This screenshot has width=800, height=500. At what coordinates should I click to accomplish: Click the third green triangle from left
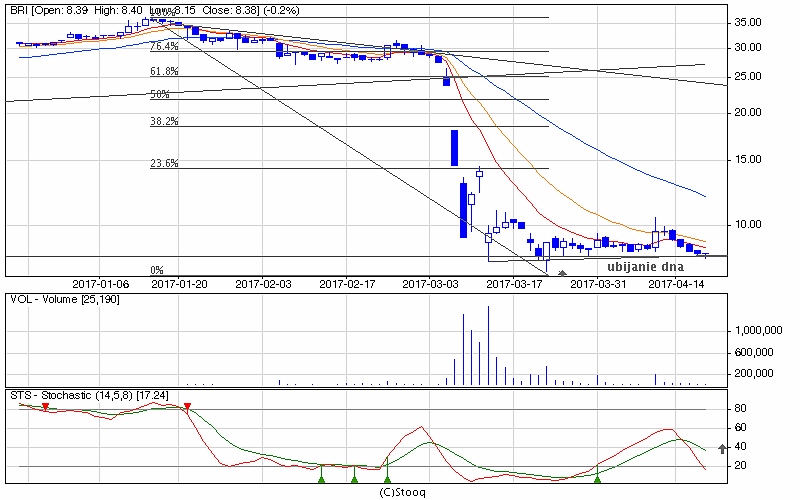[x=387, y=480]
